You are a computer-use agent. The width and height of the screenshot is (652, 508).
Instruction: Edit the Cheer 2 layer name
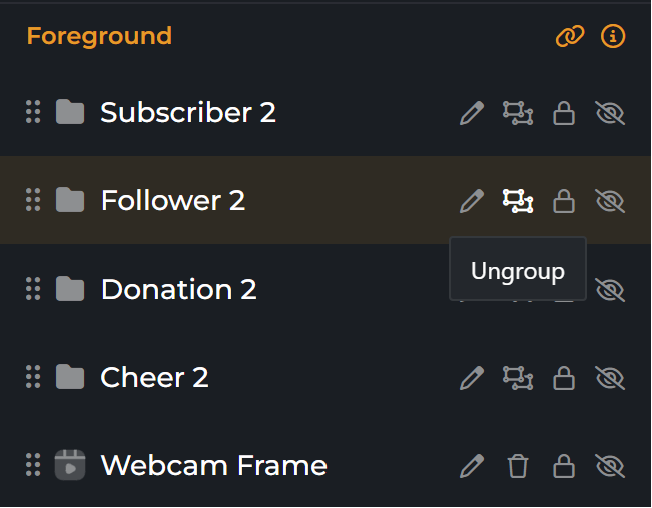(471, 377)
